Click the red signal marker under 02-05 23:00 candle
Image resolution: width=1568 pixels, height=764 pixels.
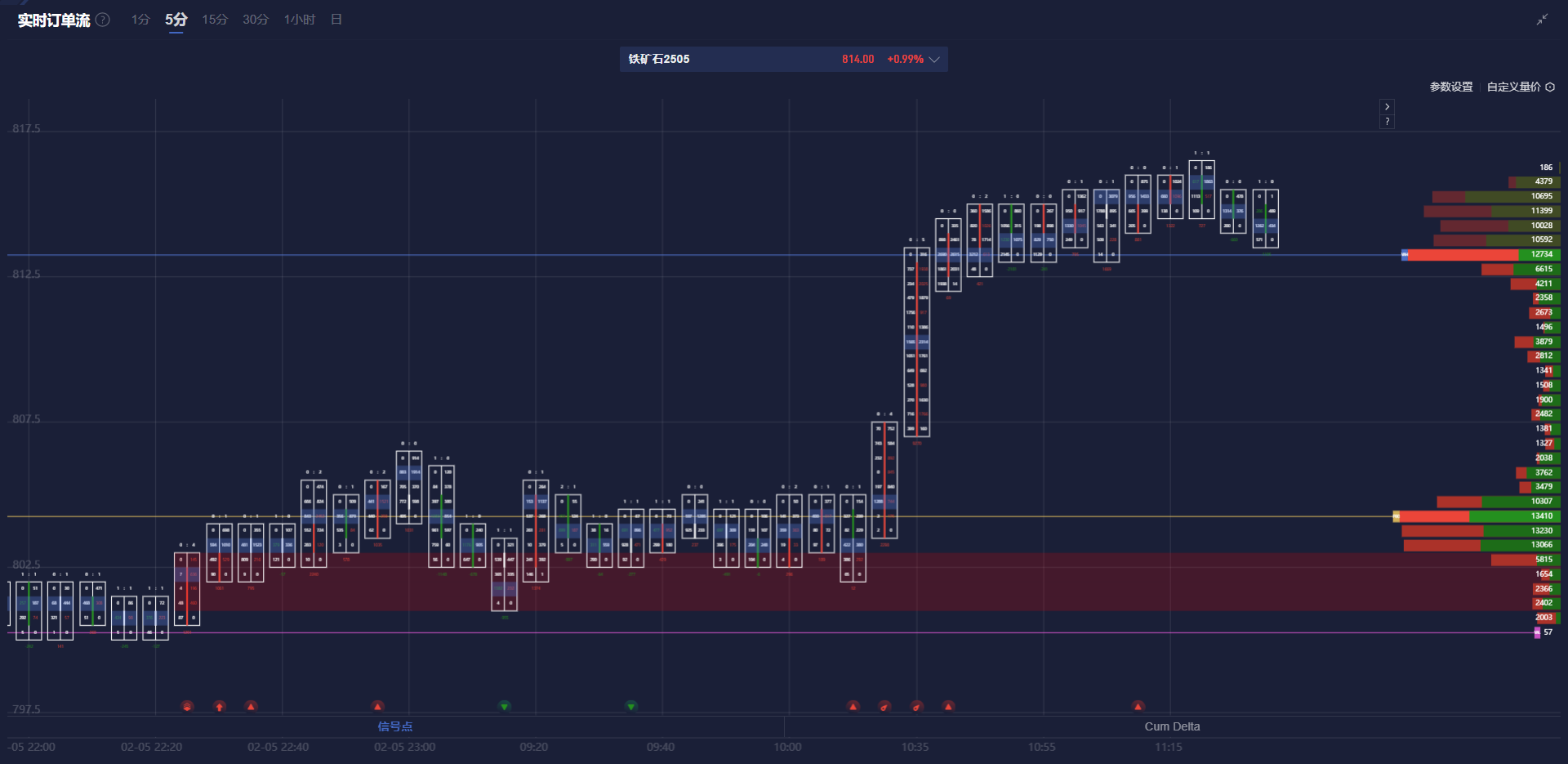pyautogui.click(x=377, y=706)
